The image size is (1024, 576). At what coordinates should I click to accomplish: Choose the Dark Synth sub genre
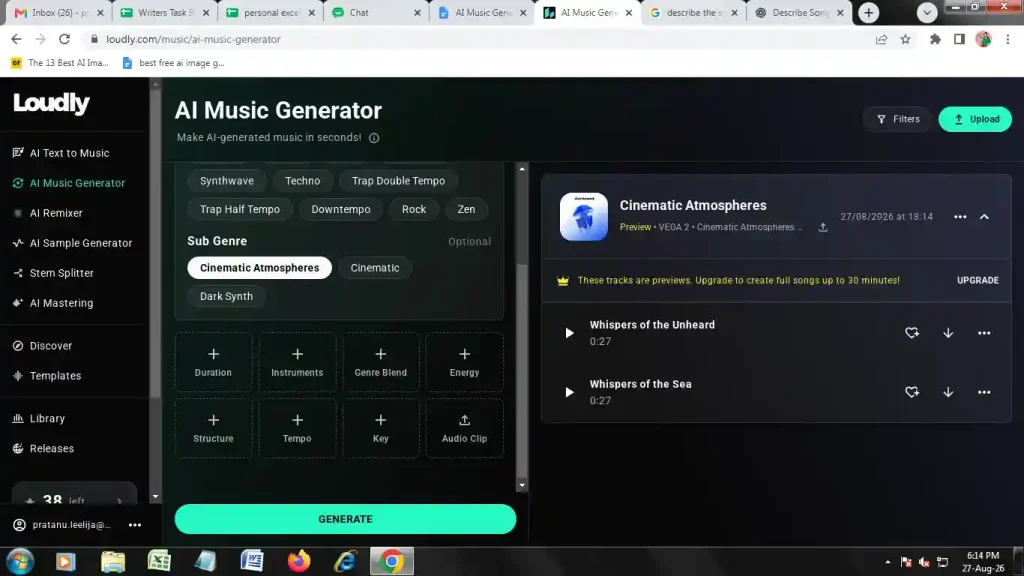(226, 296)
